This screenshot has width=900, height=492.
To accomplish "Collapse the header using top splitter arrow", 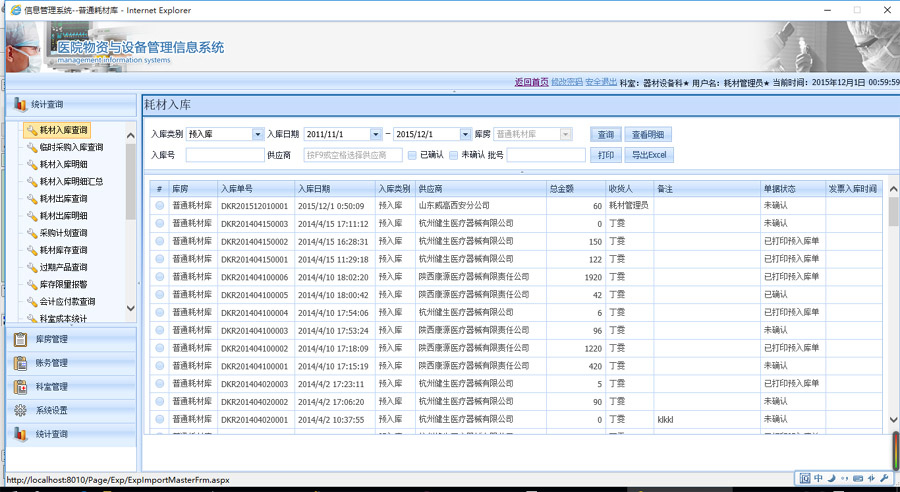I will [454, 91].
